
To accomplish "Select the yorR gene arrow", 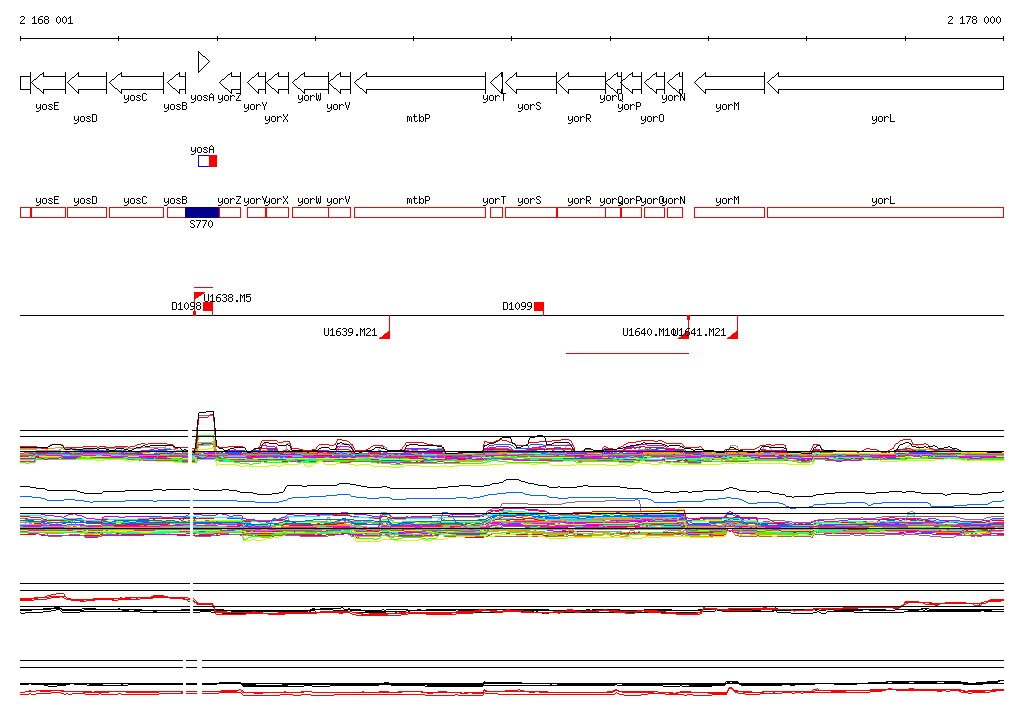I will coord(581,82).
